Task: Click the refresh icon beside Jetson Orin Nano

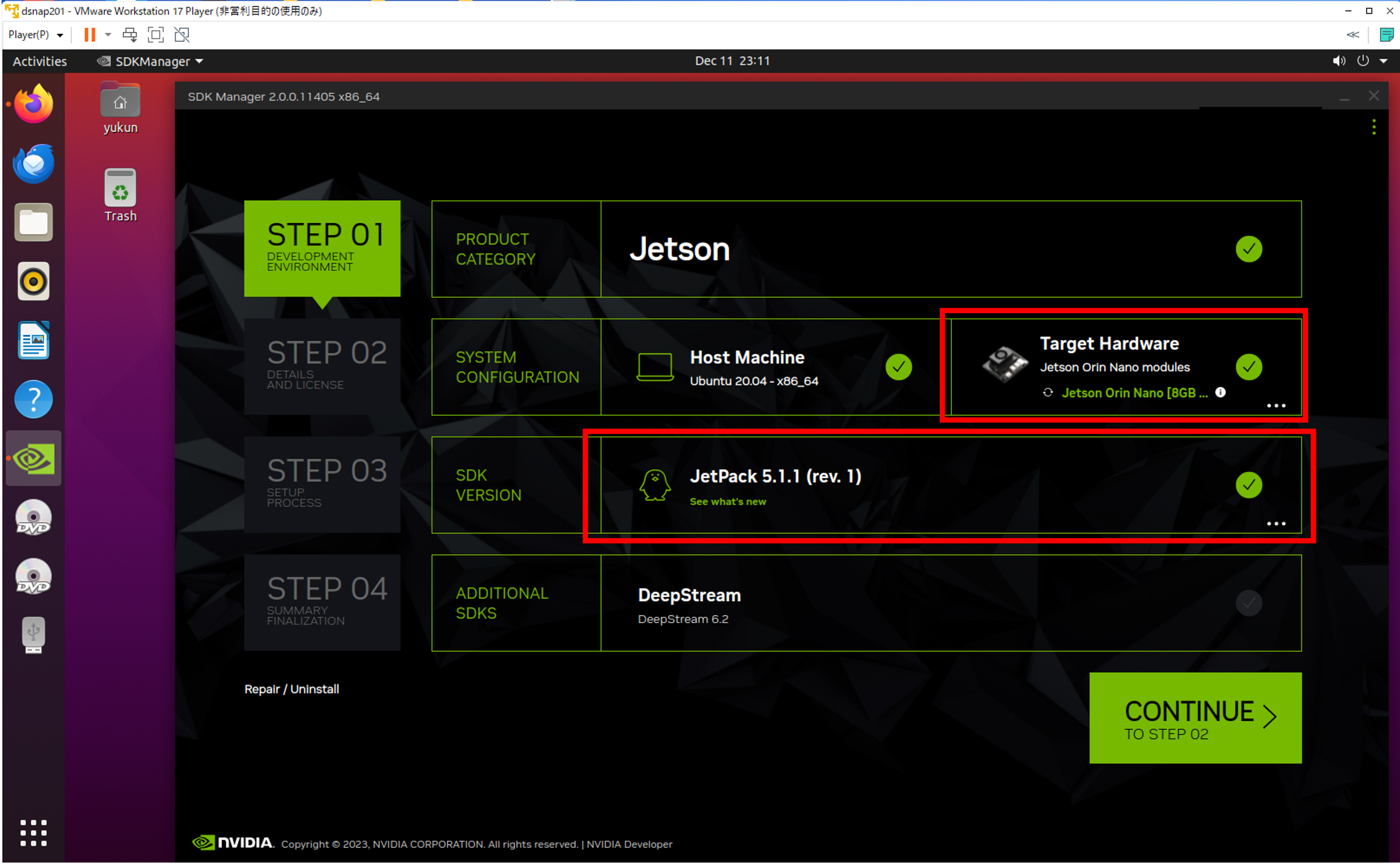Action: 1048,393
